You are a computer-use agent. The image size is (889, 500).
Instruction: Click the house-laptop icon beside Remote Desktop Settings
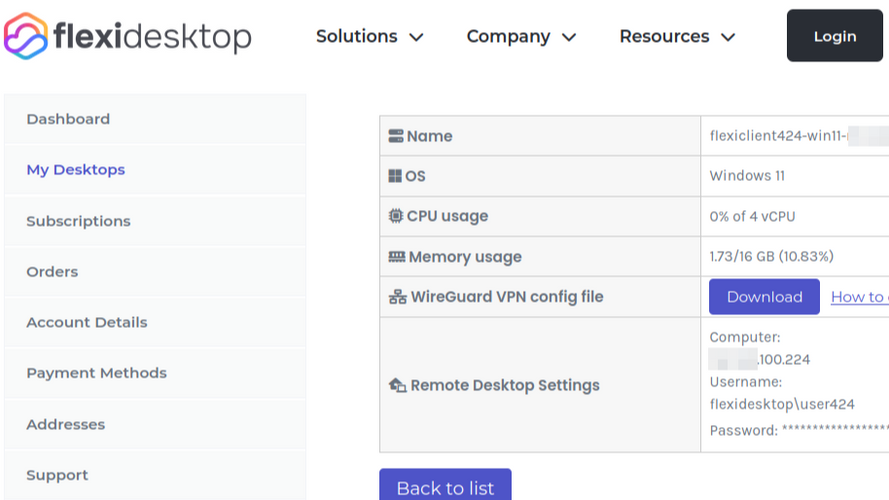click(x=397, y=385)
